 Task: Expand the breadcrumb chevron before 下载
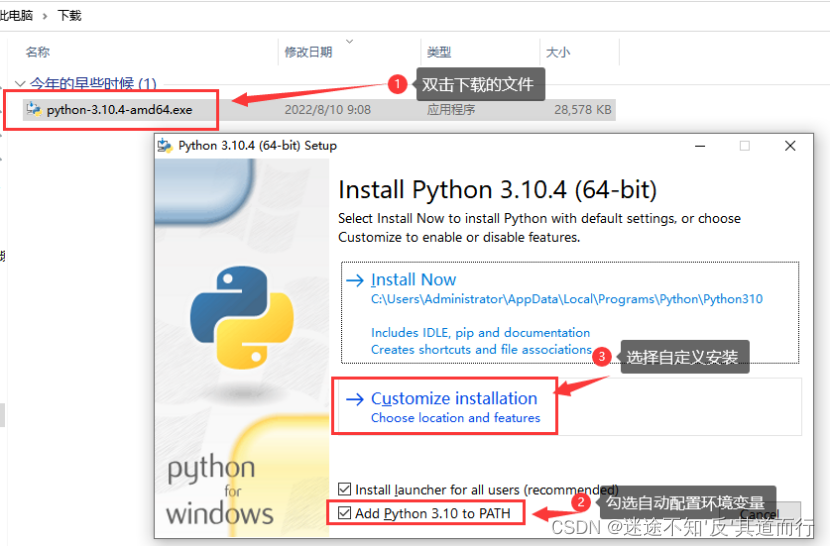click(x=45, y=16)
